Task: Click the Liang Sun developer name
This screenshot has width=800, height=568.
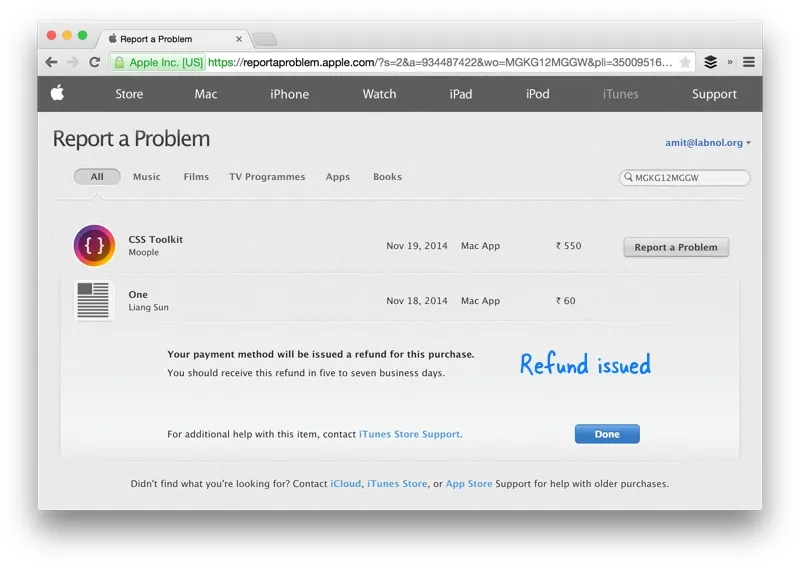Action: 148,307
